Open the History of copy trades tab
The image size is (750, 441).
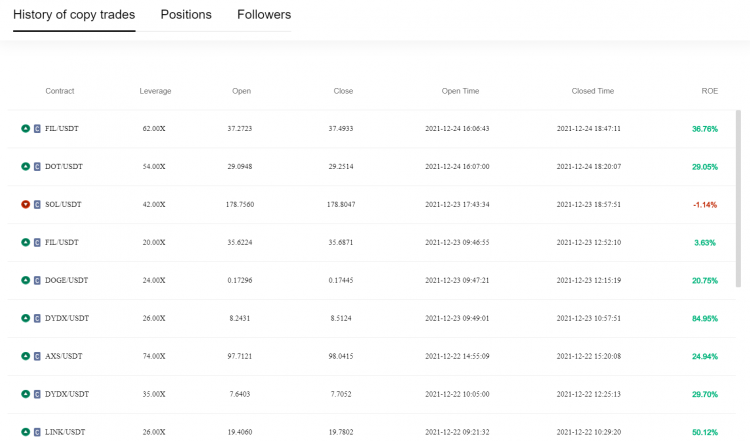[x=74, y=15]
